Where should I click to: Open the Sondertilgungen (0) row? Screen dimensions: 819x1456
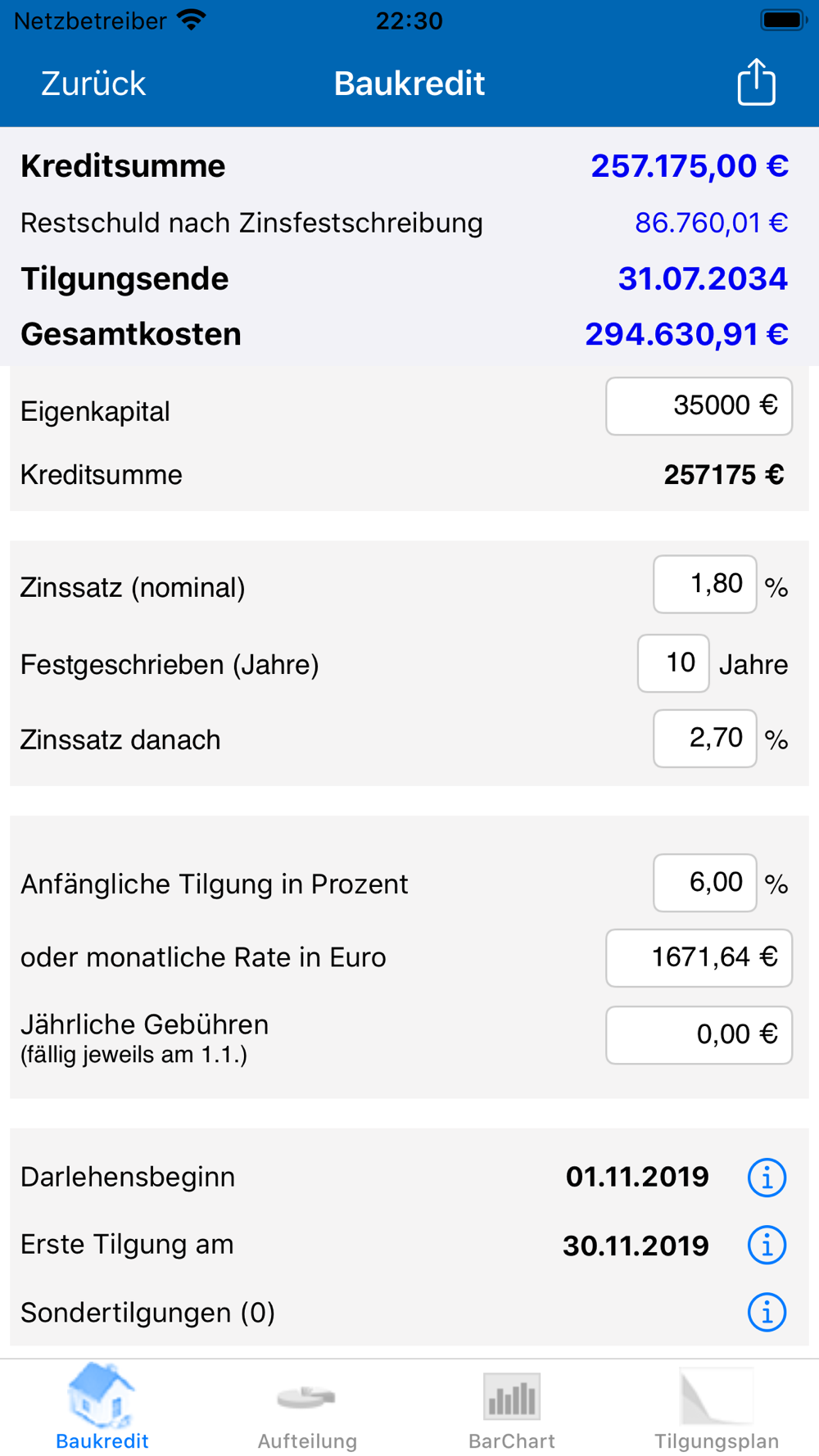(x=409, y=1313)
